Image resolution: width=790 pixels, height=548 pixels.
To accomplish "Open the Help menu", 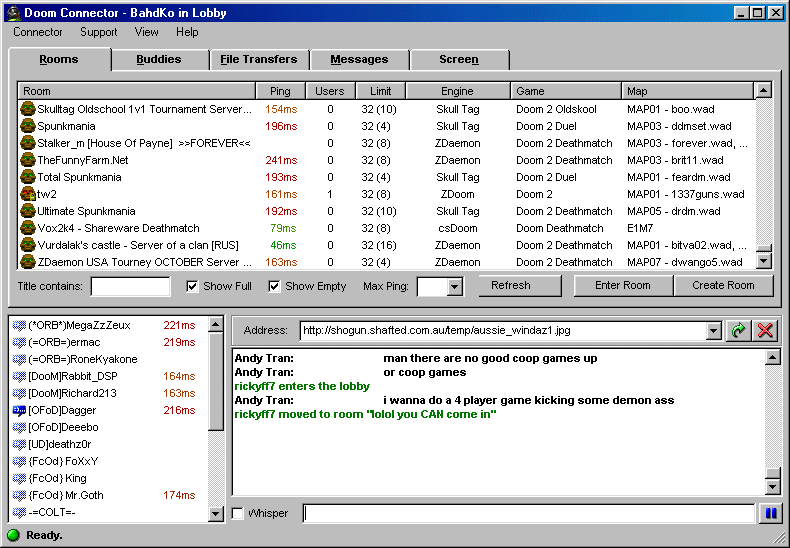I will click(187, 32).
